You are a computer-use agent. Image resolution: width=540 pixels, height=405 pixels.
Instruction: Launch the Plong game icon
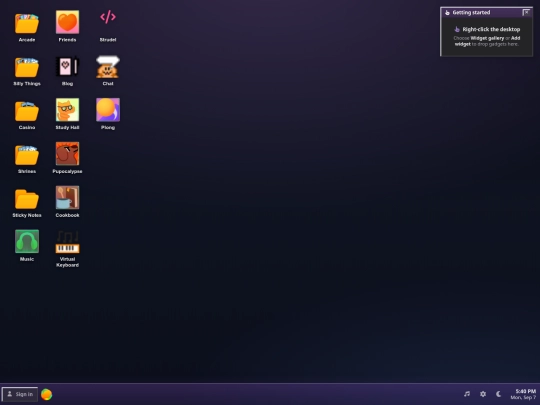(x=108, y=110)
